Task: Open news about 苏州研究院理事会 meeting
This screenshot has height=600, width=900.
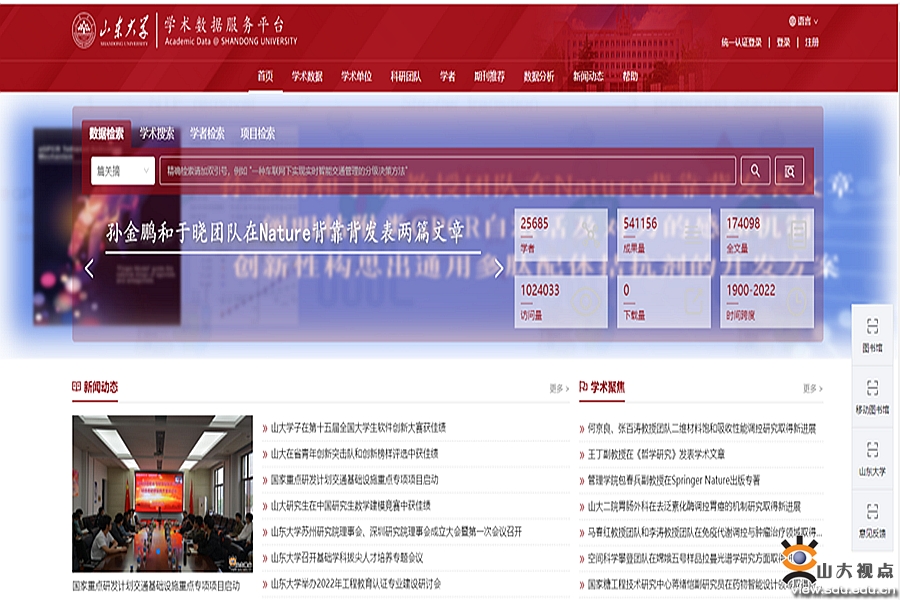Action: pos(396,532)
